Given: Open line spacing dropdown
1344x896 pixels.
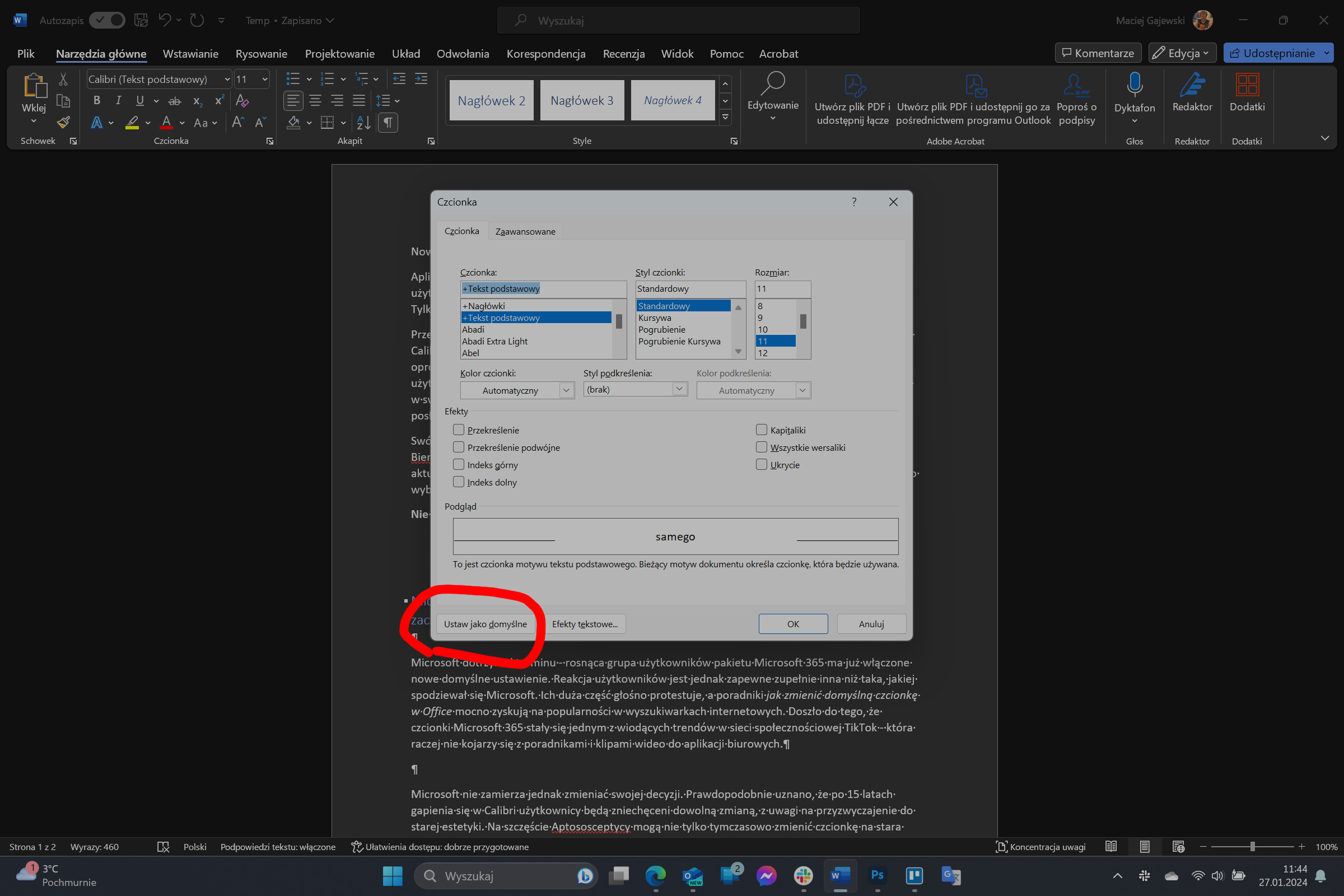Looking at the screenshot, I should (x=389, y=101).
